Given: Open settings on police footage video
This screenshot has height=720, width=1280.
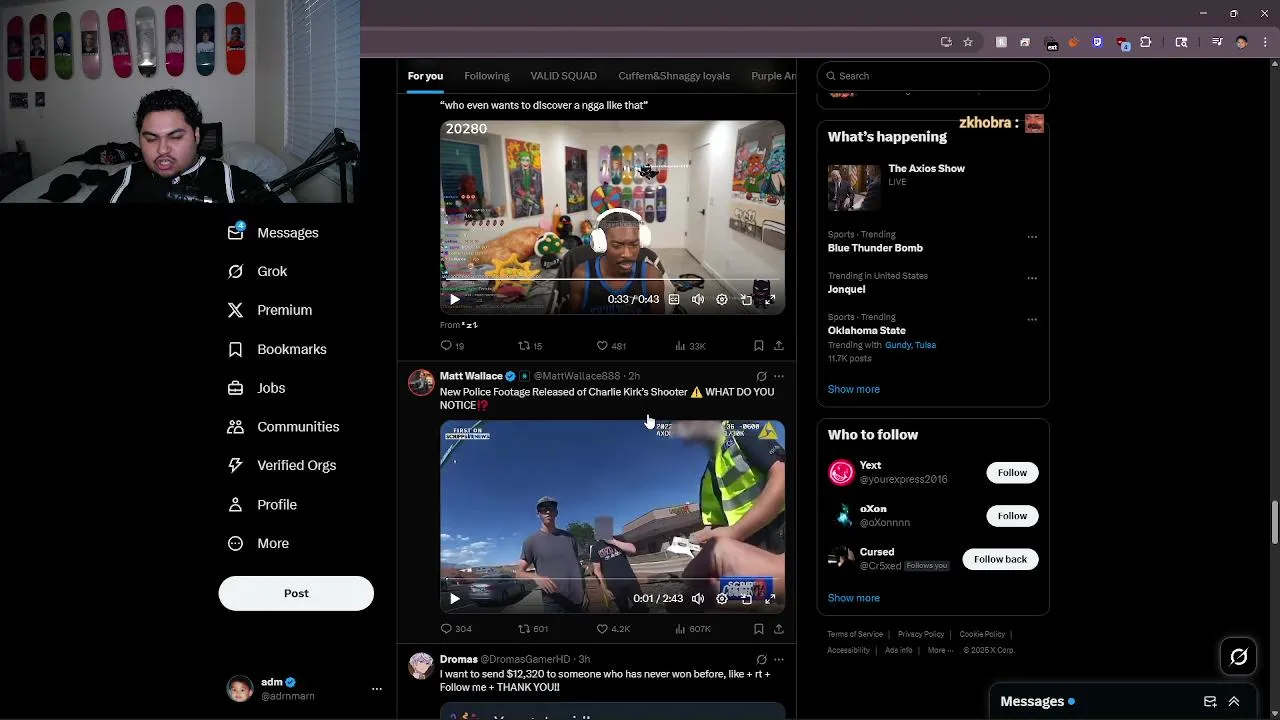Looking at the screenshot, I should pyautogui.click(x=722, y=599).
